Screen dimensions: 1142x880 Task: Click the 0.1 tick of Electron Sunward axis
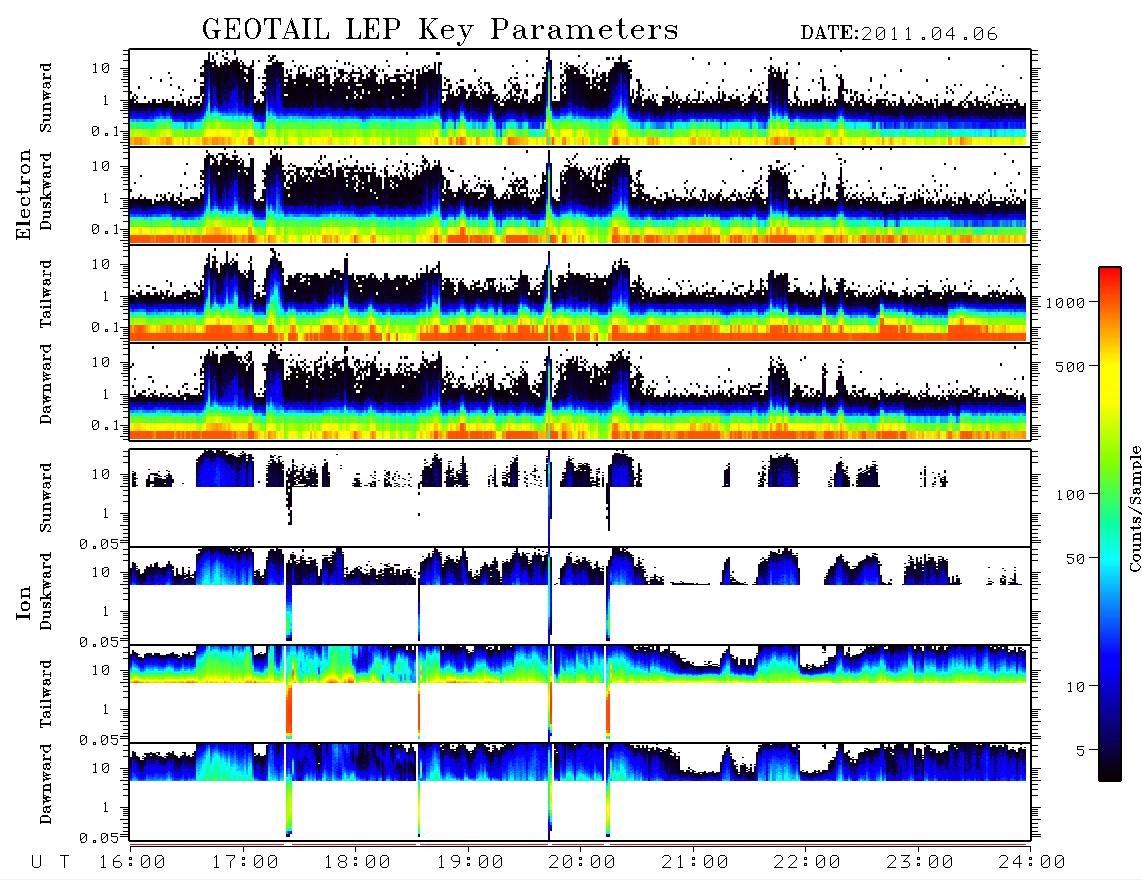coord(106,131)
